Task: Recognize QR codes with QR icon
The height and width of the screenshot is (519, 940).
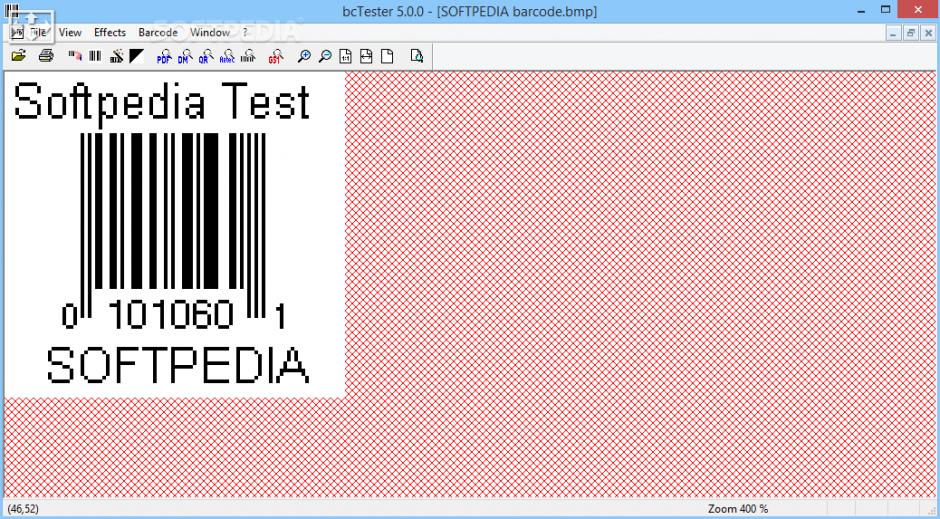Action: 206,57
